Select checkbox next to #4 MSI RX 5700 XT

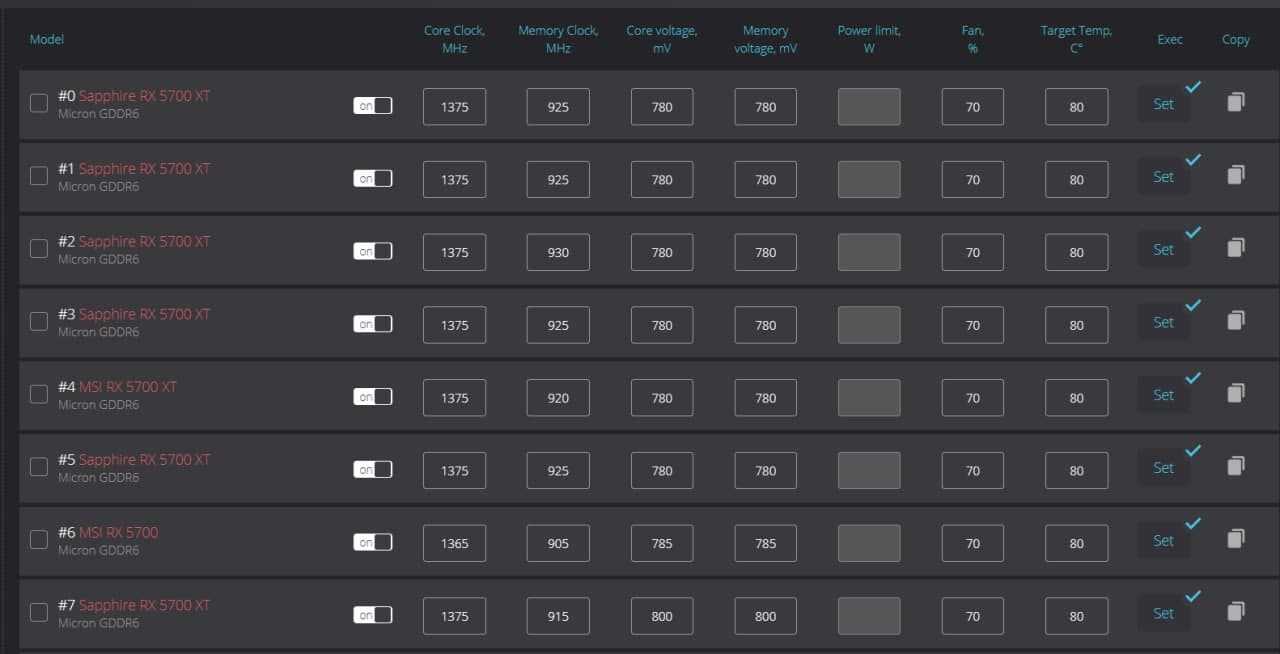(x=39, y=395)
